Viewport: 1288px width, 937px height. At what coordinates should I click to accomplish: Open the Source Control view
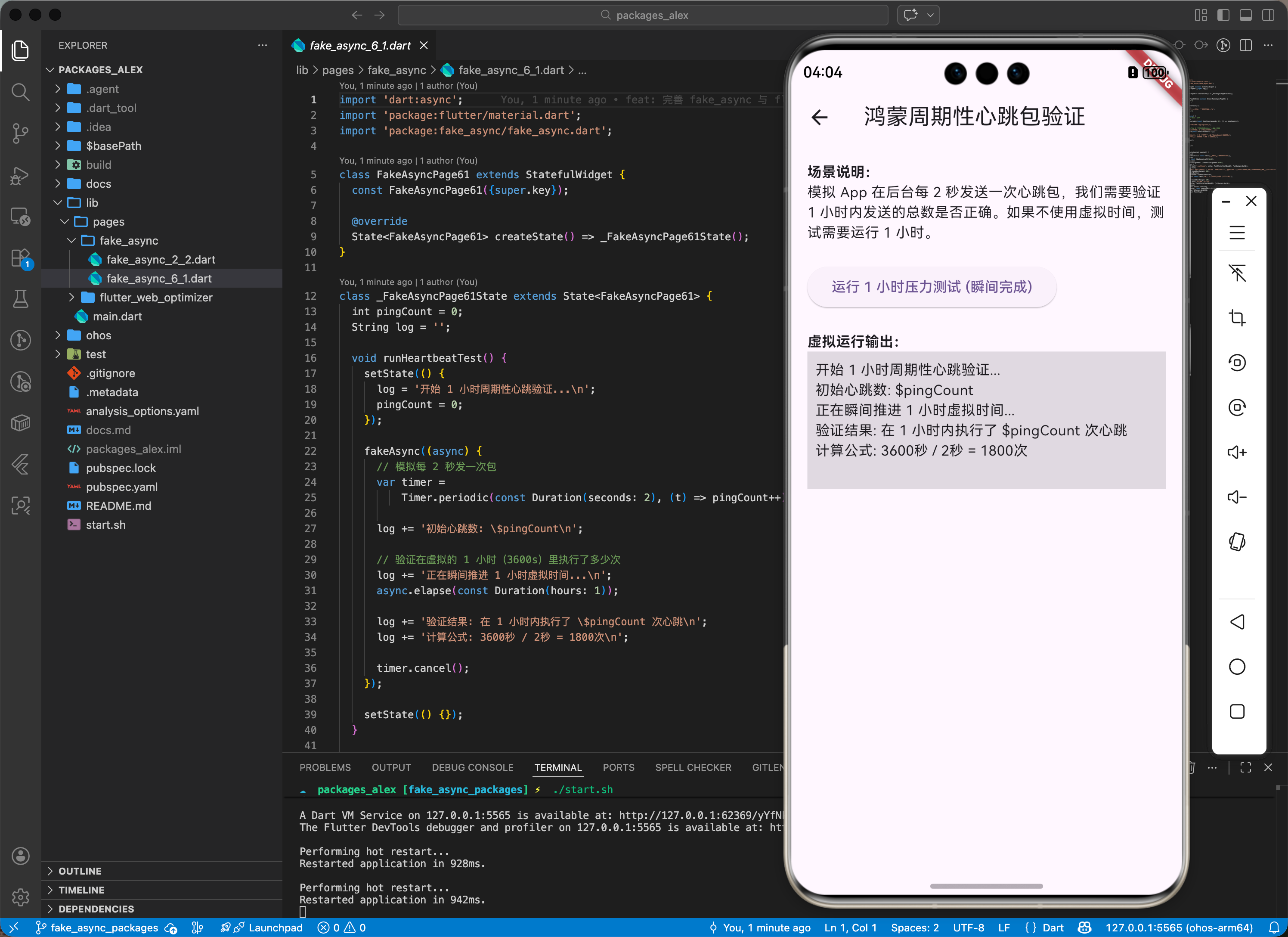[x=20, y=133]
